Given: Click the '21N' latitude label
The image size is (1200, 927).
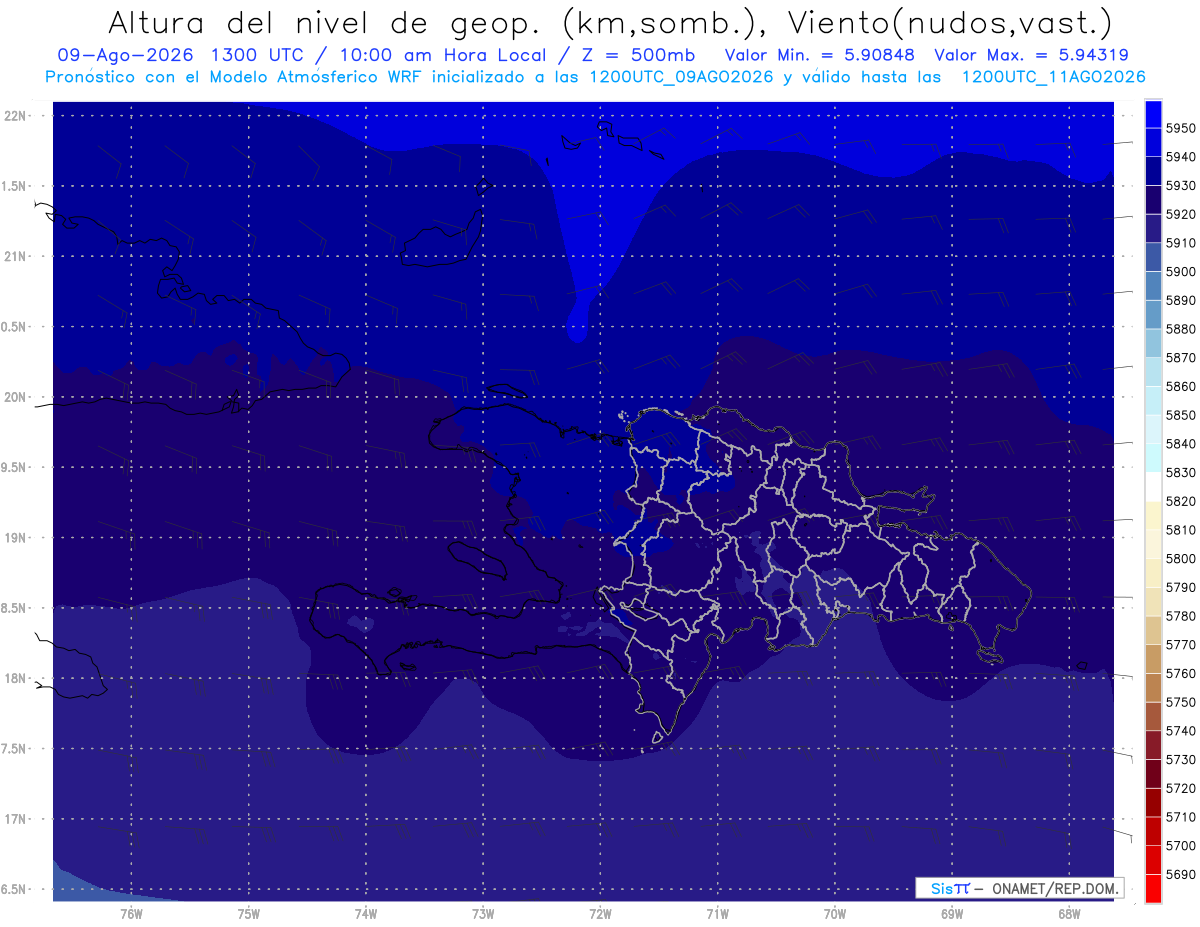Looking at the screenshot, I should (14, 256).
